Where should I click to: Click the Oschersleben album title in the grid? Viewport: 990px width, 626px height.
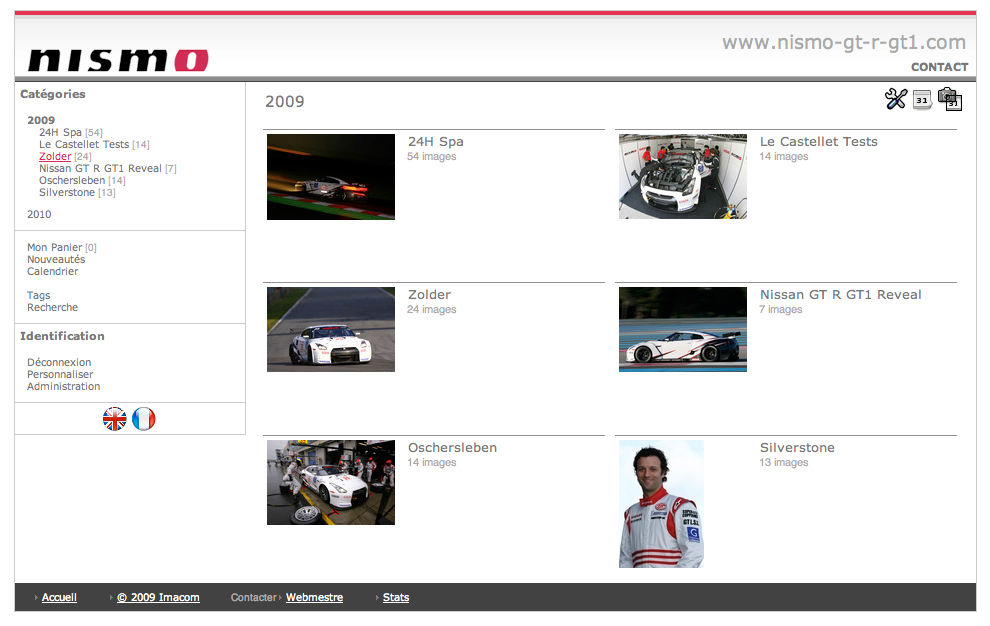point(452,447)
